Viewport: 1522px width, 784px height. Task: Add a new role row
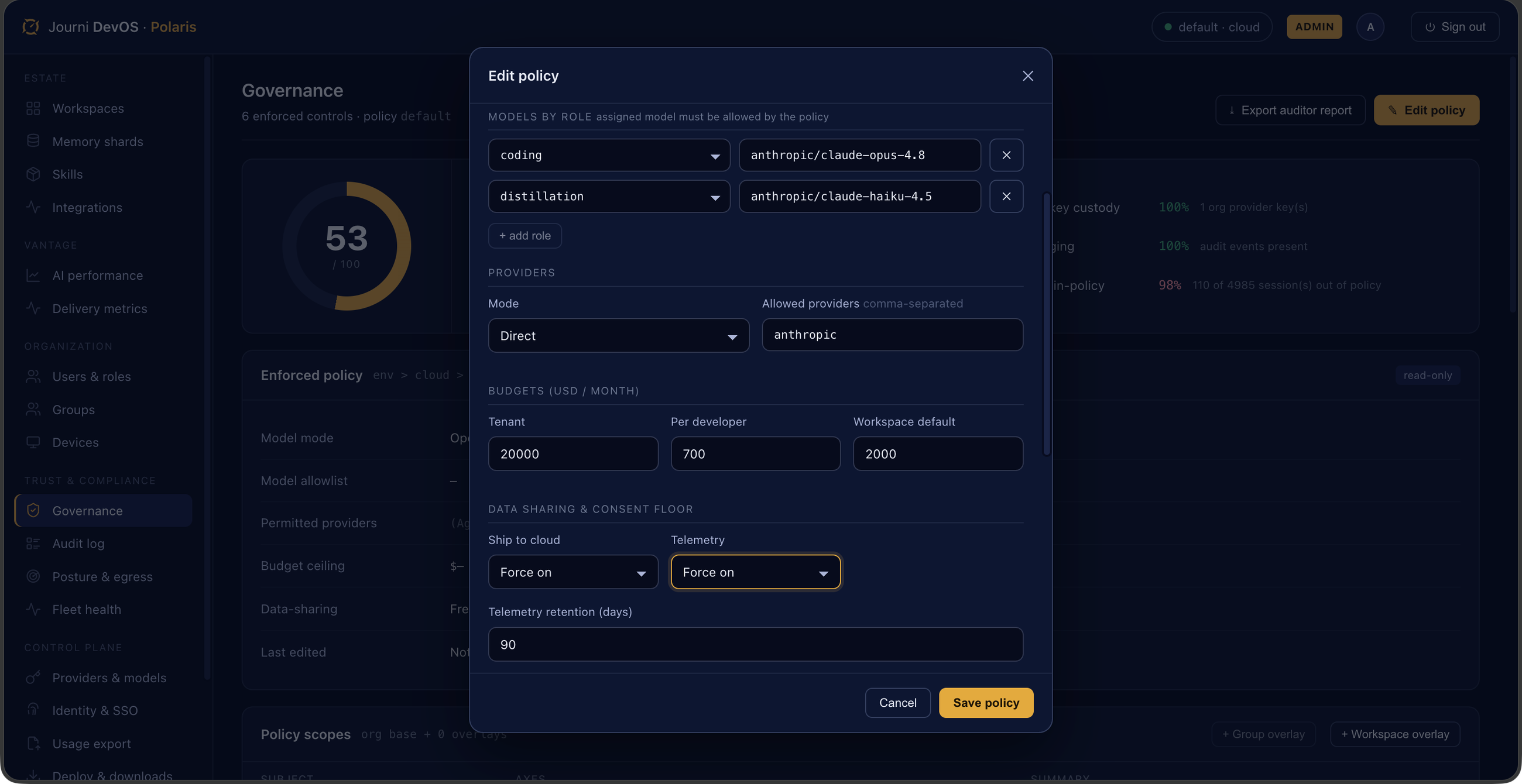tap(525, 236)
